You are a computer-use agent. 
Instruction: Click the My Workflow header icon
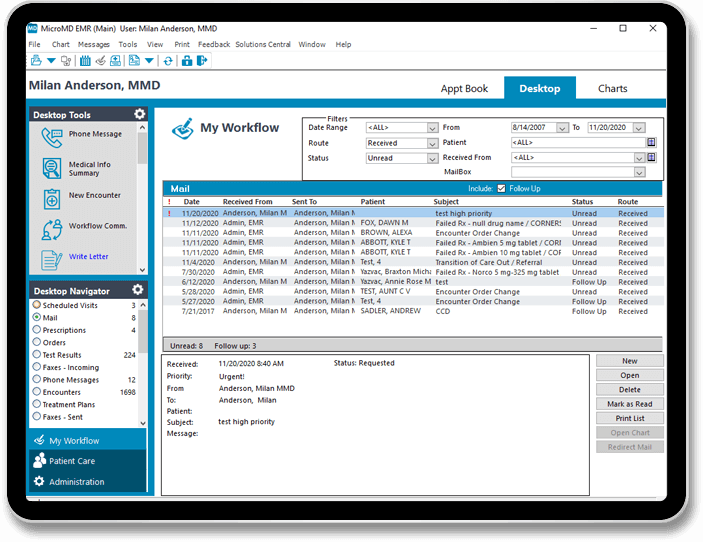point(182,129)
